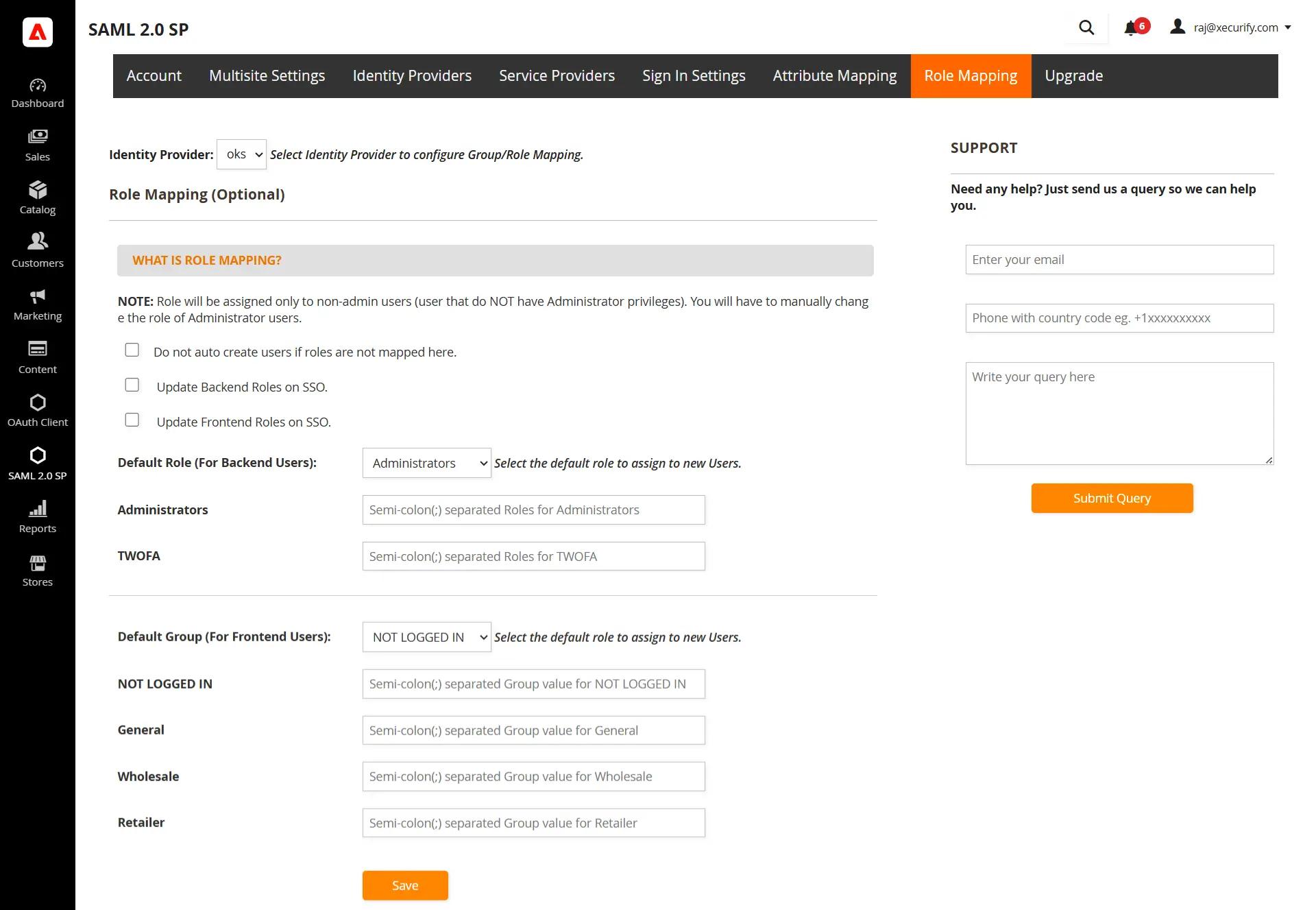Image resolution: width=1316 pixels, height=910 pixels.
Task: Expand the WHAT IS ROLE MAPPING? section
Action: pyautogui.click(x=495, y=261)
